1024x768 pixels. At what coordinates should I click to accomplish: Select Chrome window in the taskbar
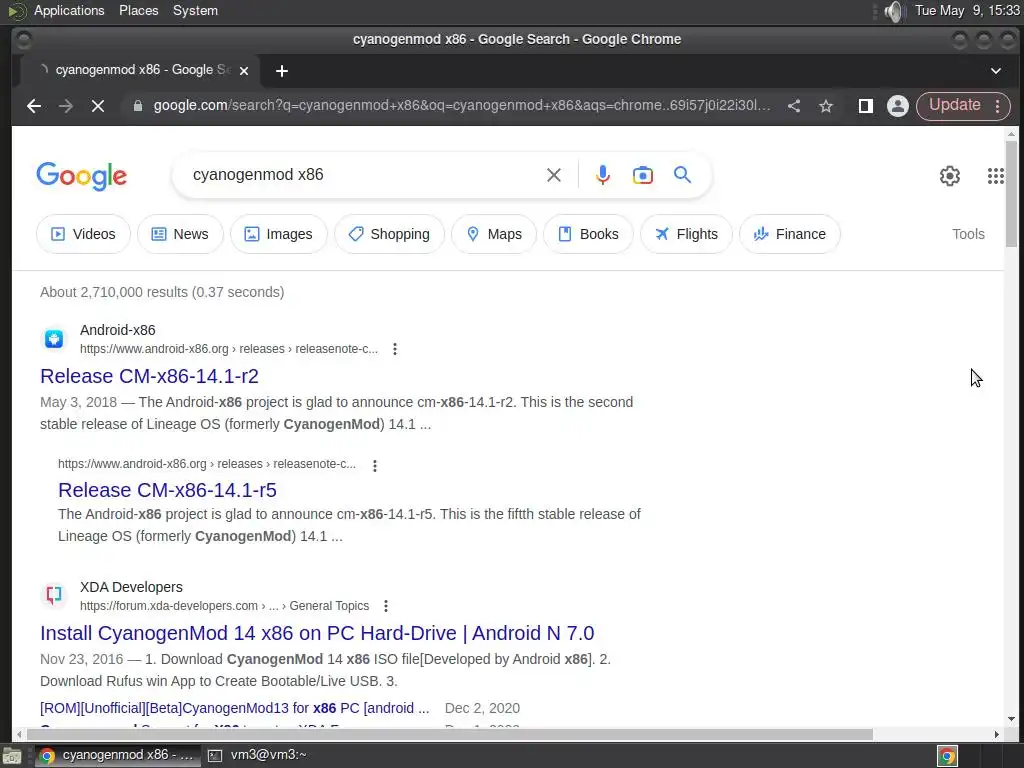coord(116,755)
